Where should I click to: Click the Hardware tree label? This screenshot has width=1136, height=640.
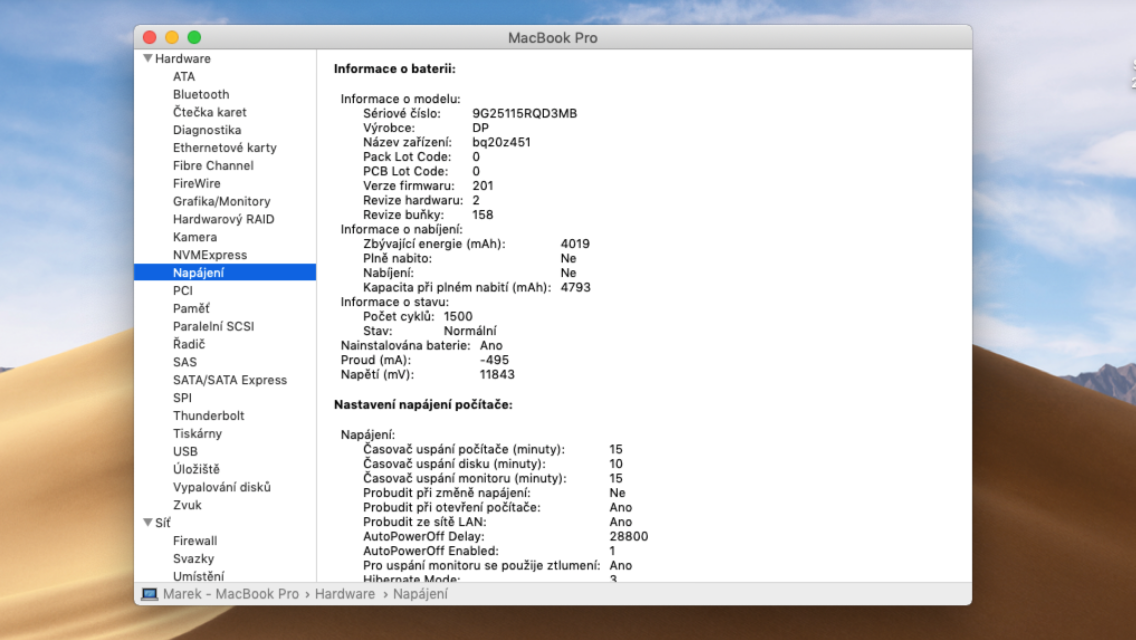point(183,59)
